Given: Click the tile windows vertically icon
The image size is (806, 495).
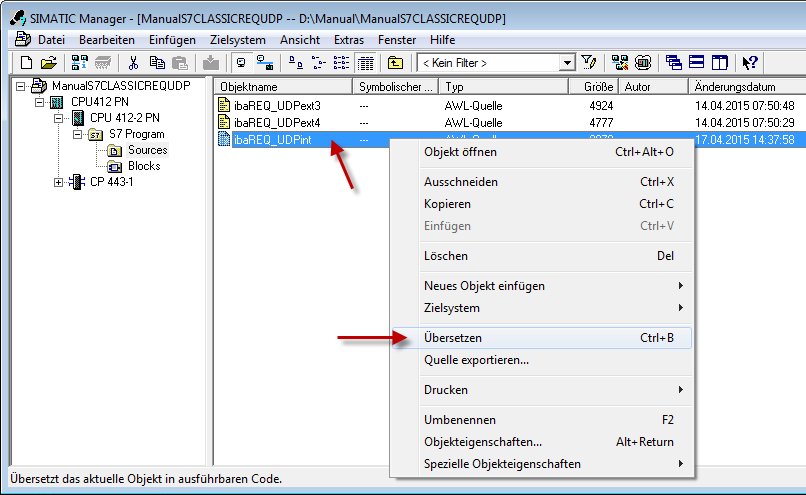Looking at the screenshot, I should (x=720, y=63).
